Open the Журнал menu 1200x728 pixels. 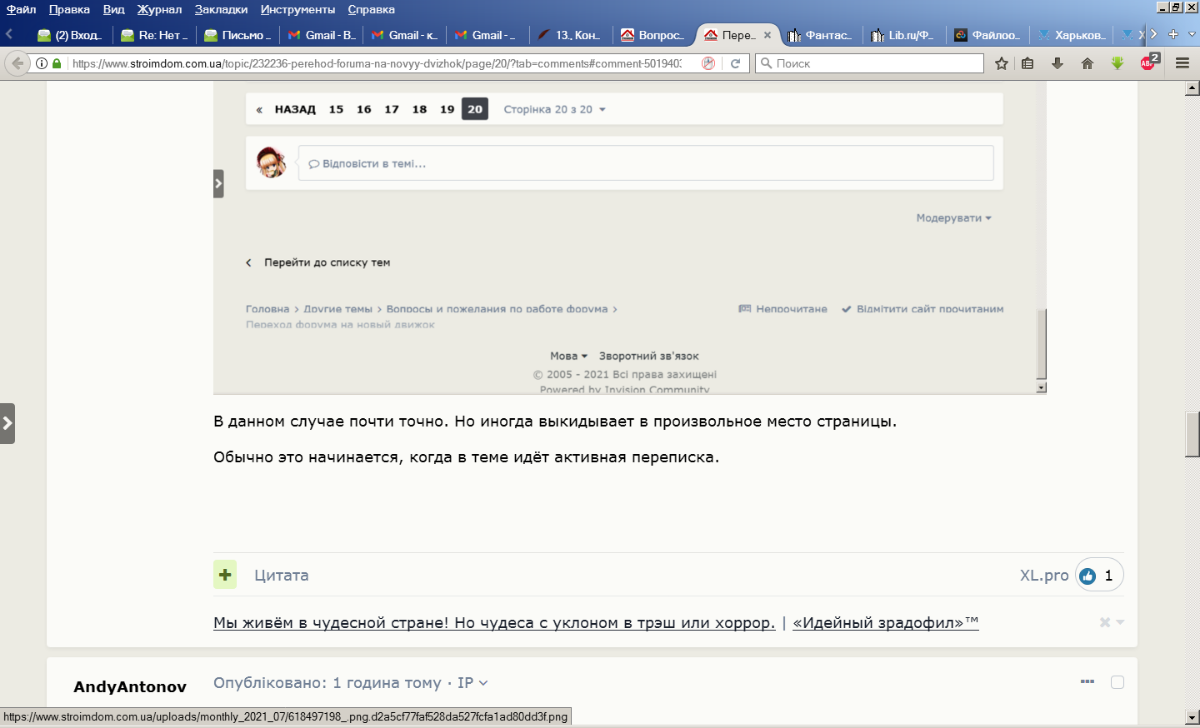pyautogui.click(x=160, y=9)
